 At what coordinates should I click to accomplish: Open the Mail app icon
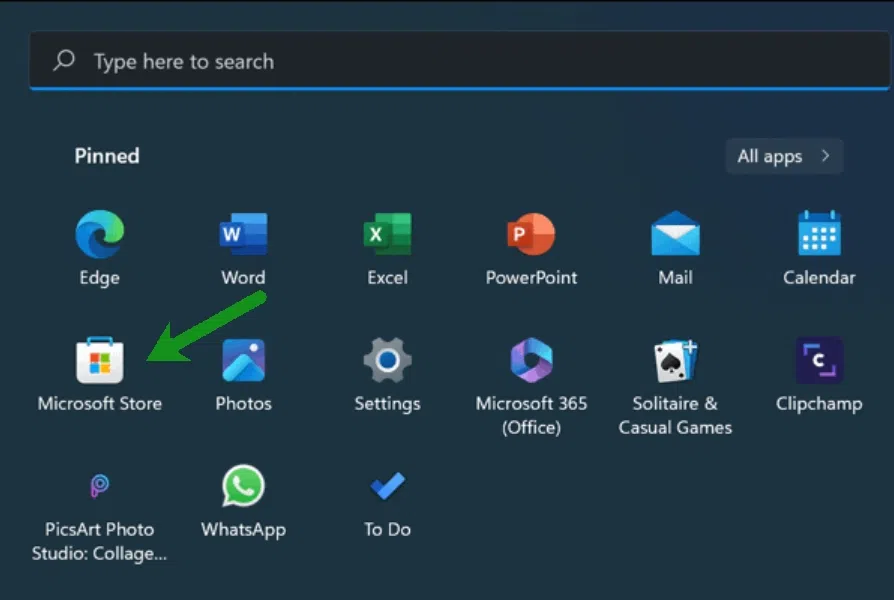pos(676,233)
